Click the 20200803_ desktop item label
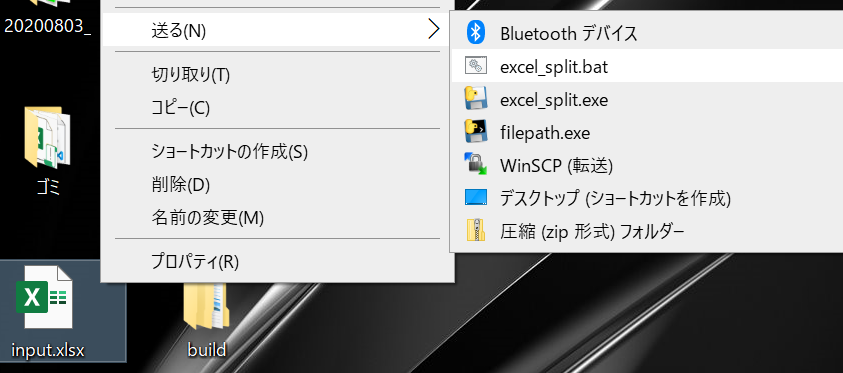This screenshot has width=843, height=373. coord(46,25)
